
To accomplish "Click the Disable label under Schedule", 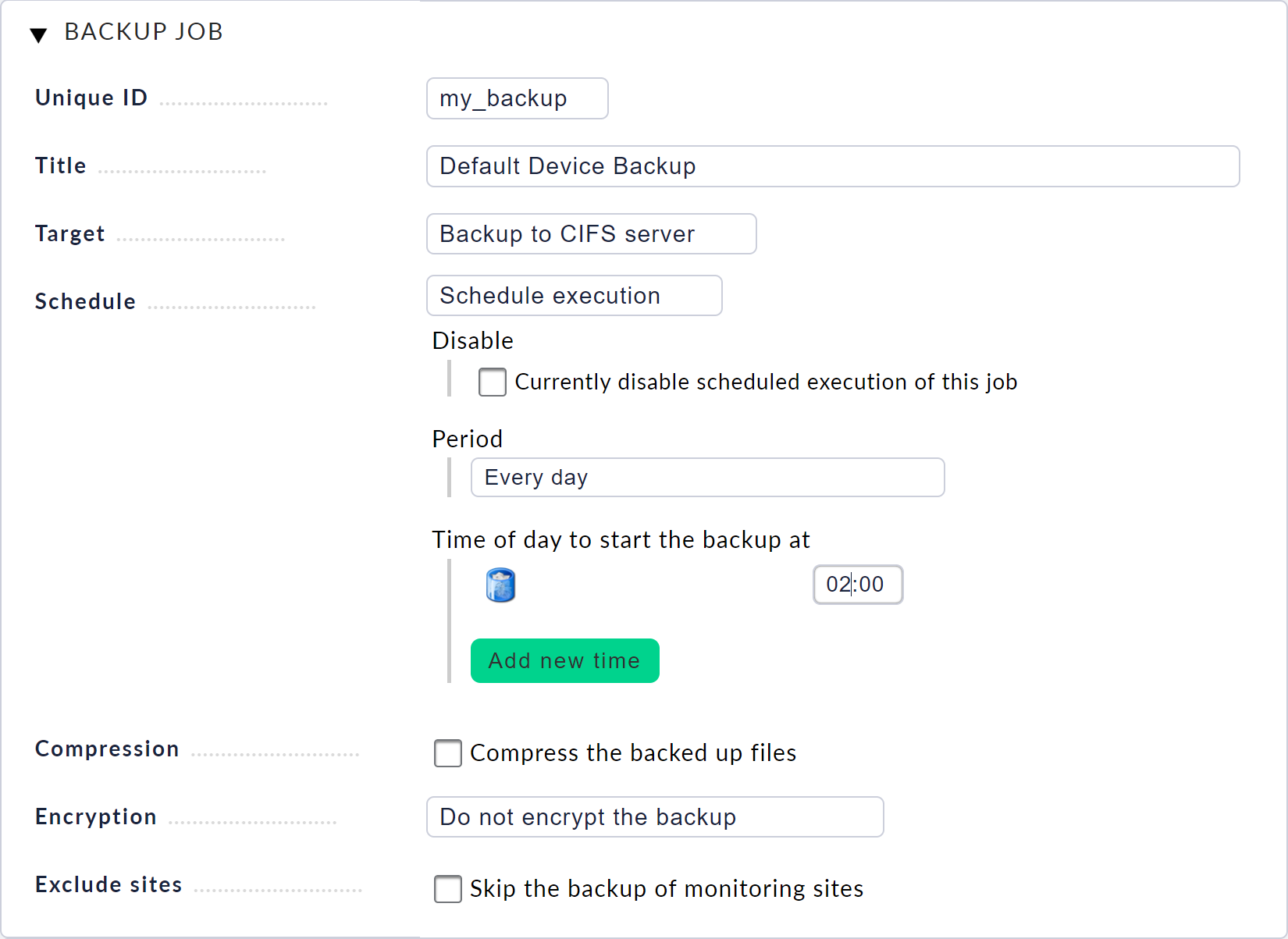I will coord(472,340).
